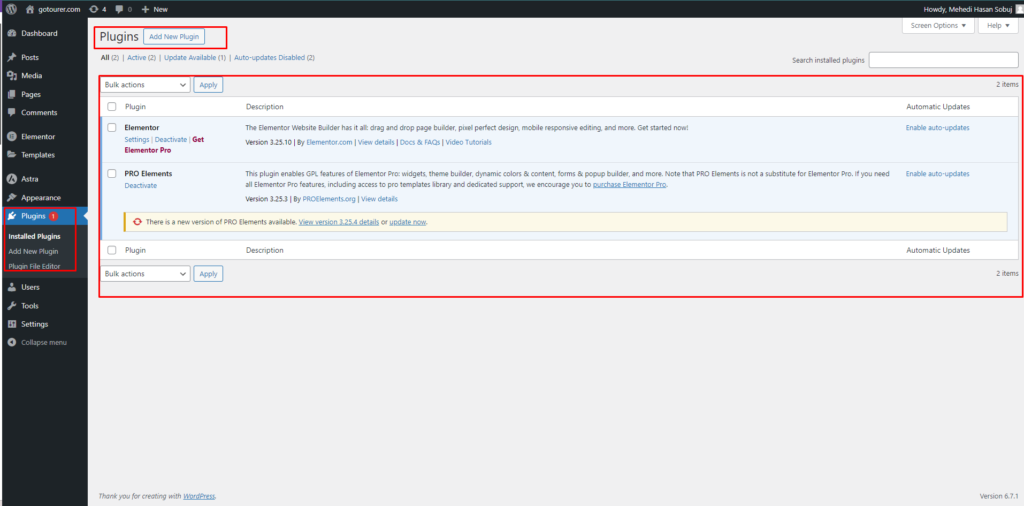Screen dimensions: 1024x506
Task: Click update now link for PRO Elements
Action: 408,222
